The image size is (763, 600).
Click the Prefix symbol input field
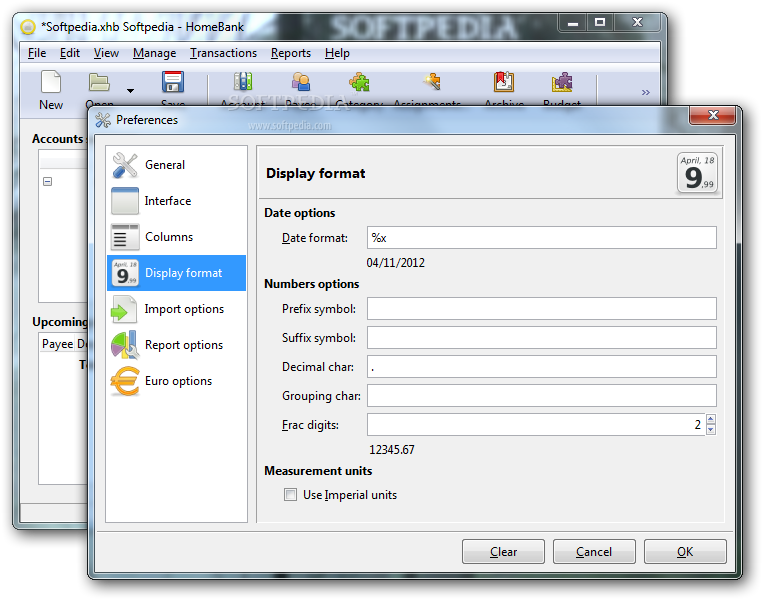[542, 309]
